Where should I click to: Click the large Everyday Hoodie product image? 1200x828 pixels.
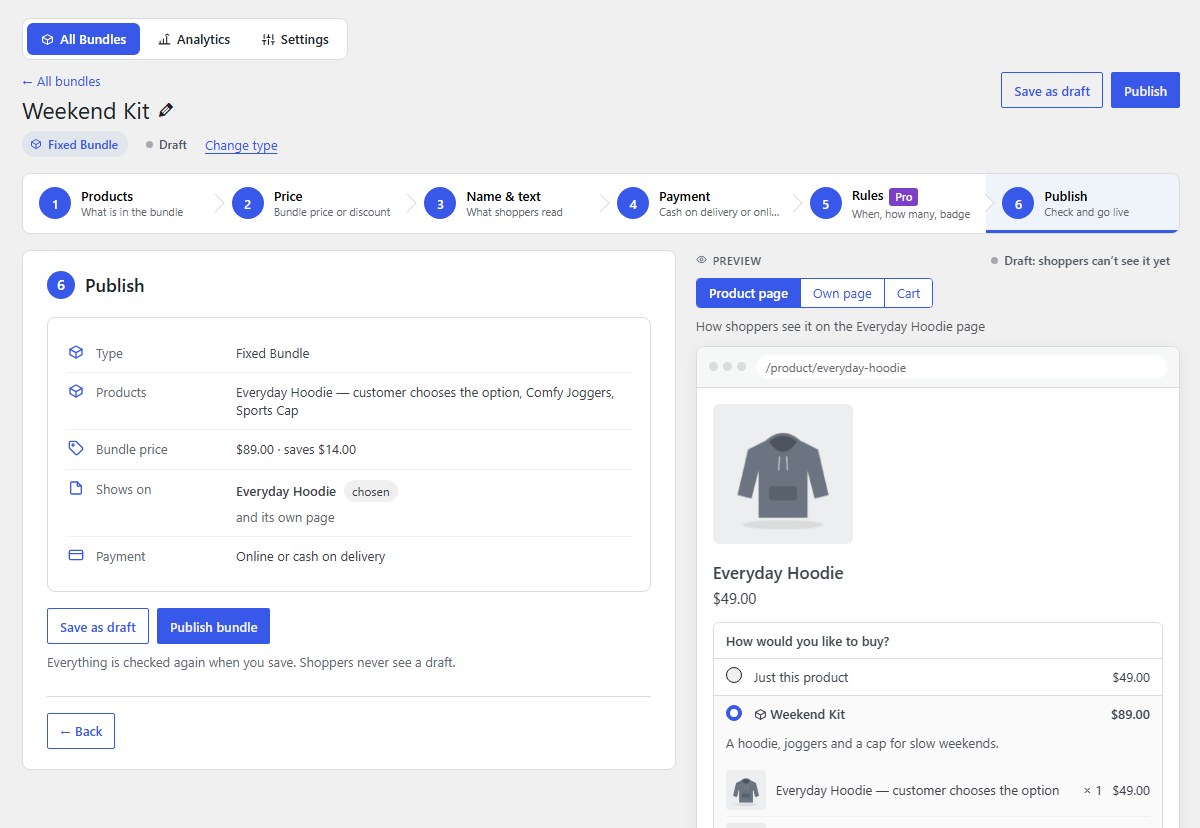[783, 474]
